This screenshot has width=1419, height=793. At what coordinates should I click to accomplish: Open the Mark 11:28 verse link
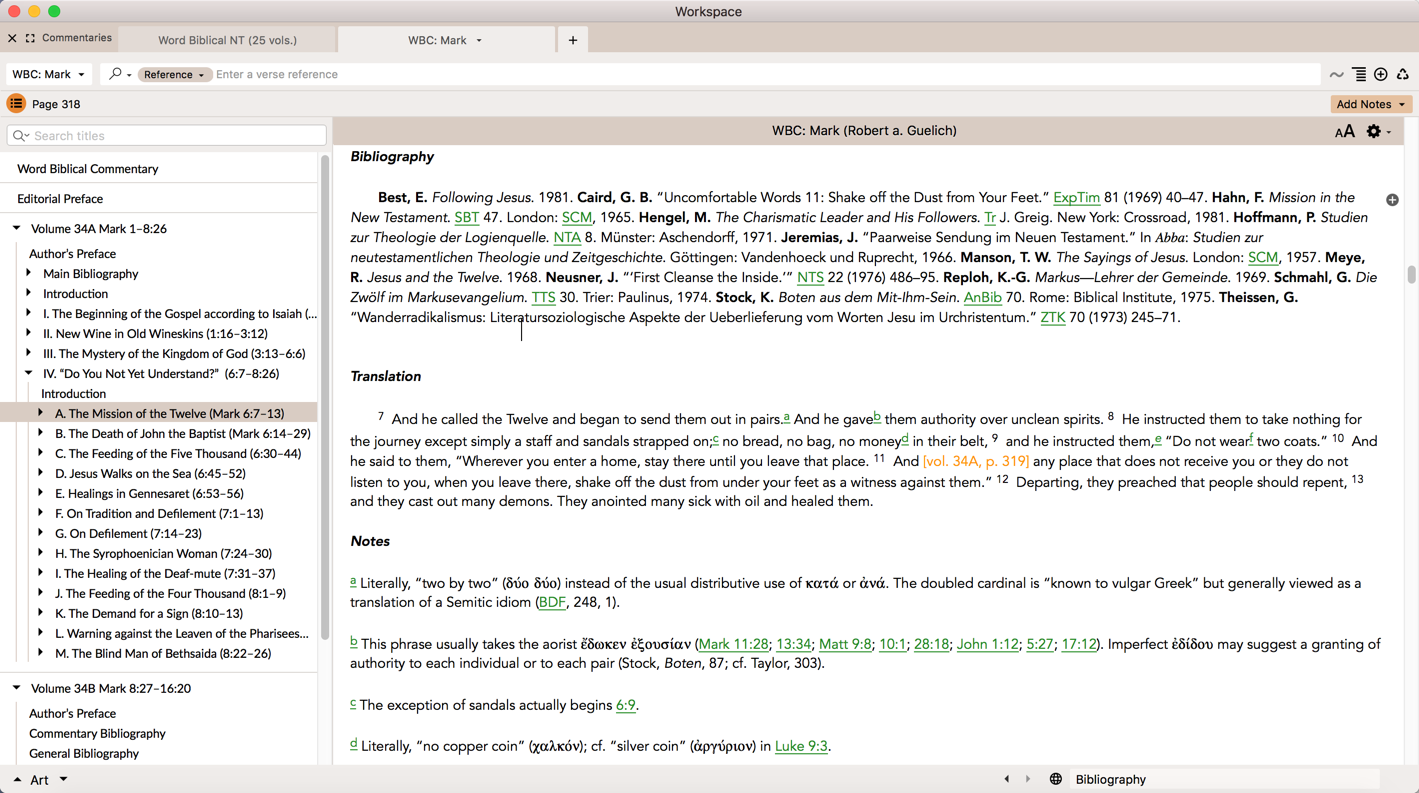click(733, 645)
